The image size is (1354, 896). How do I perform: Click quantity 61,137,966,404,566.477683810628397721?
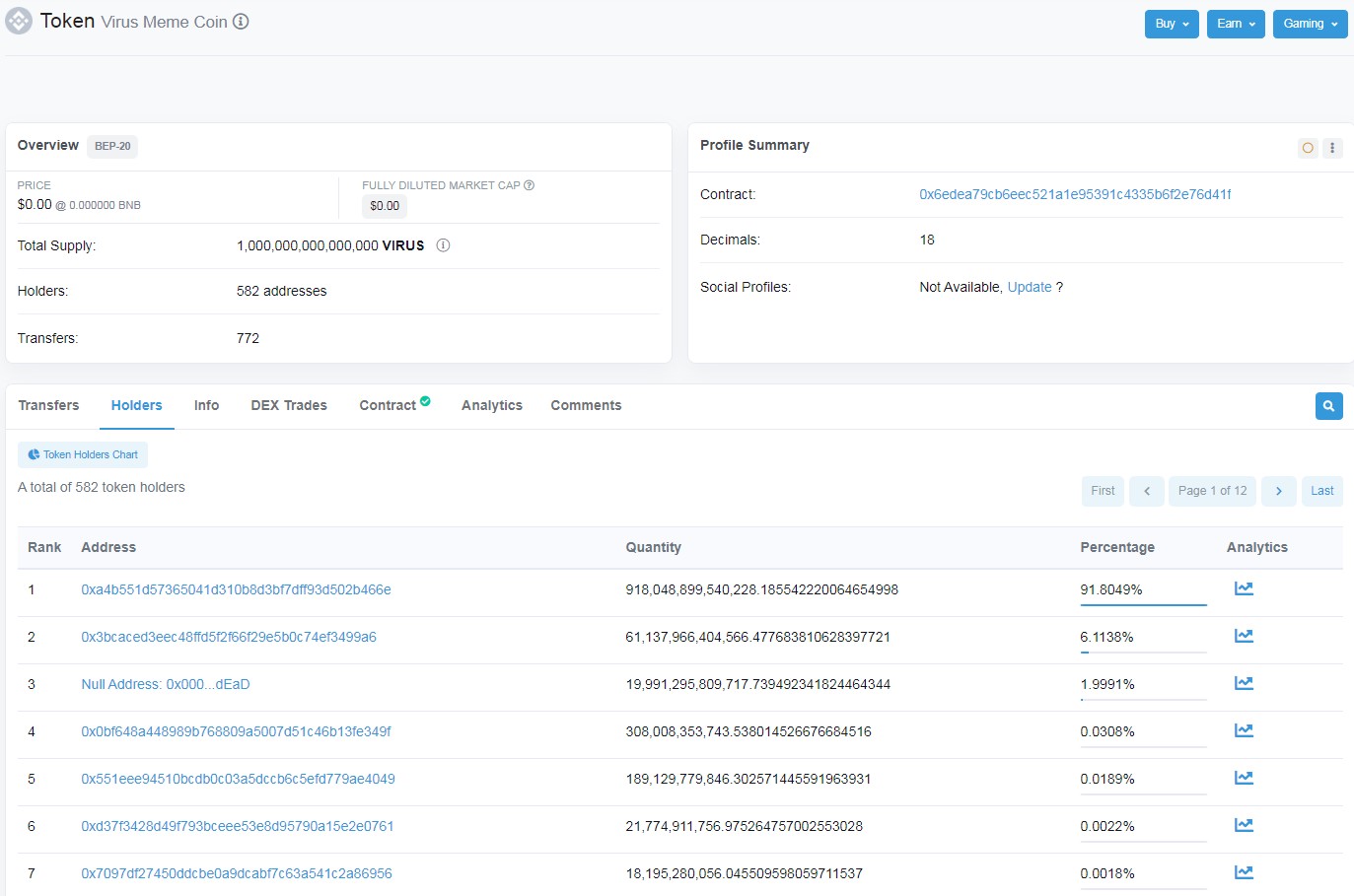[757, 637]
